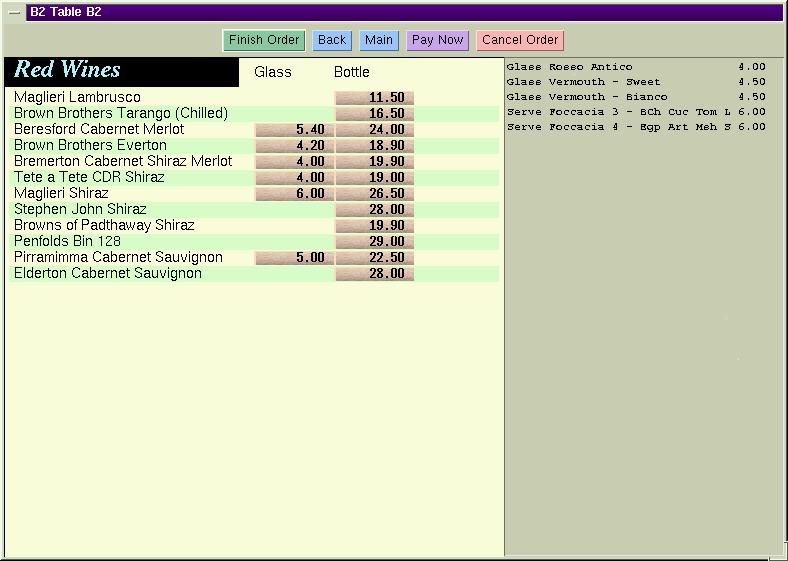
Task: Add Stephen John Shiraz bottle 28.00
Action: pos(374,210)
